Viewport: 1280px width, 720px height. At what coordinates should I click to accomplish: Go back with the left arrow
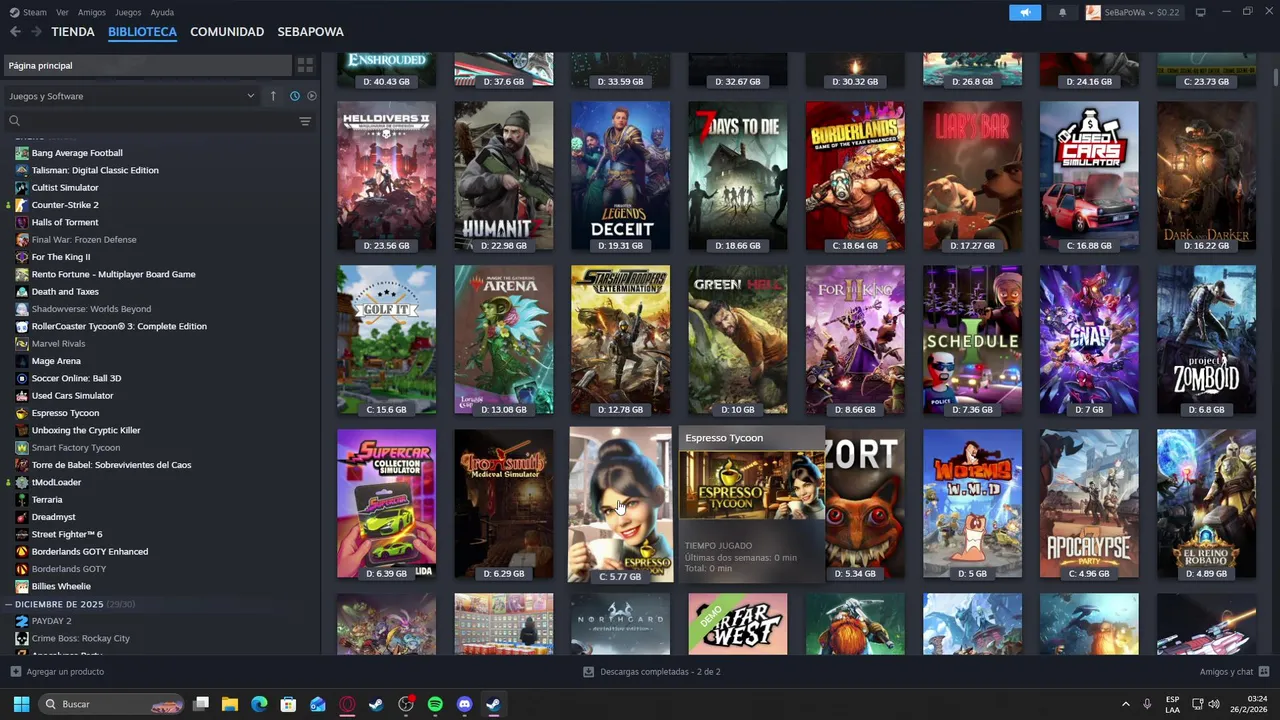[15, 32]
